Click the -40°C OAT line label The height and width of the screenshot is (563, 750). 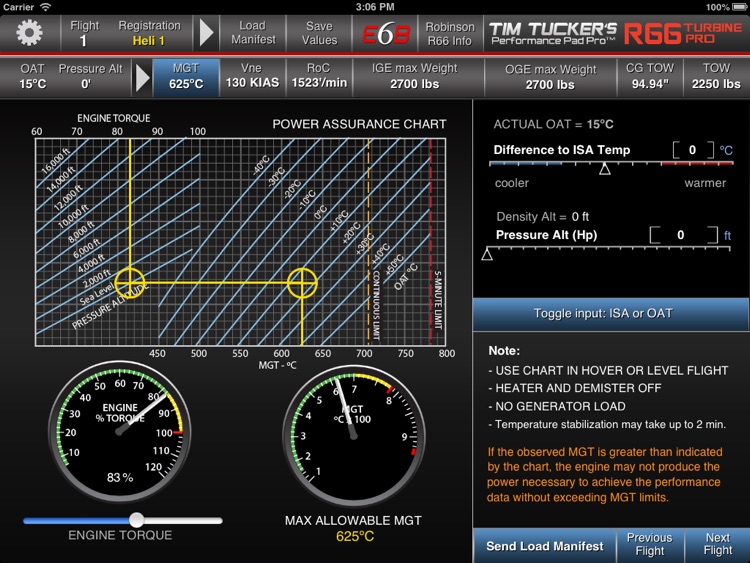261,166
